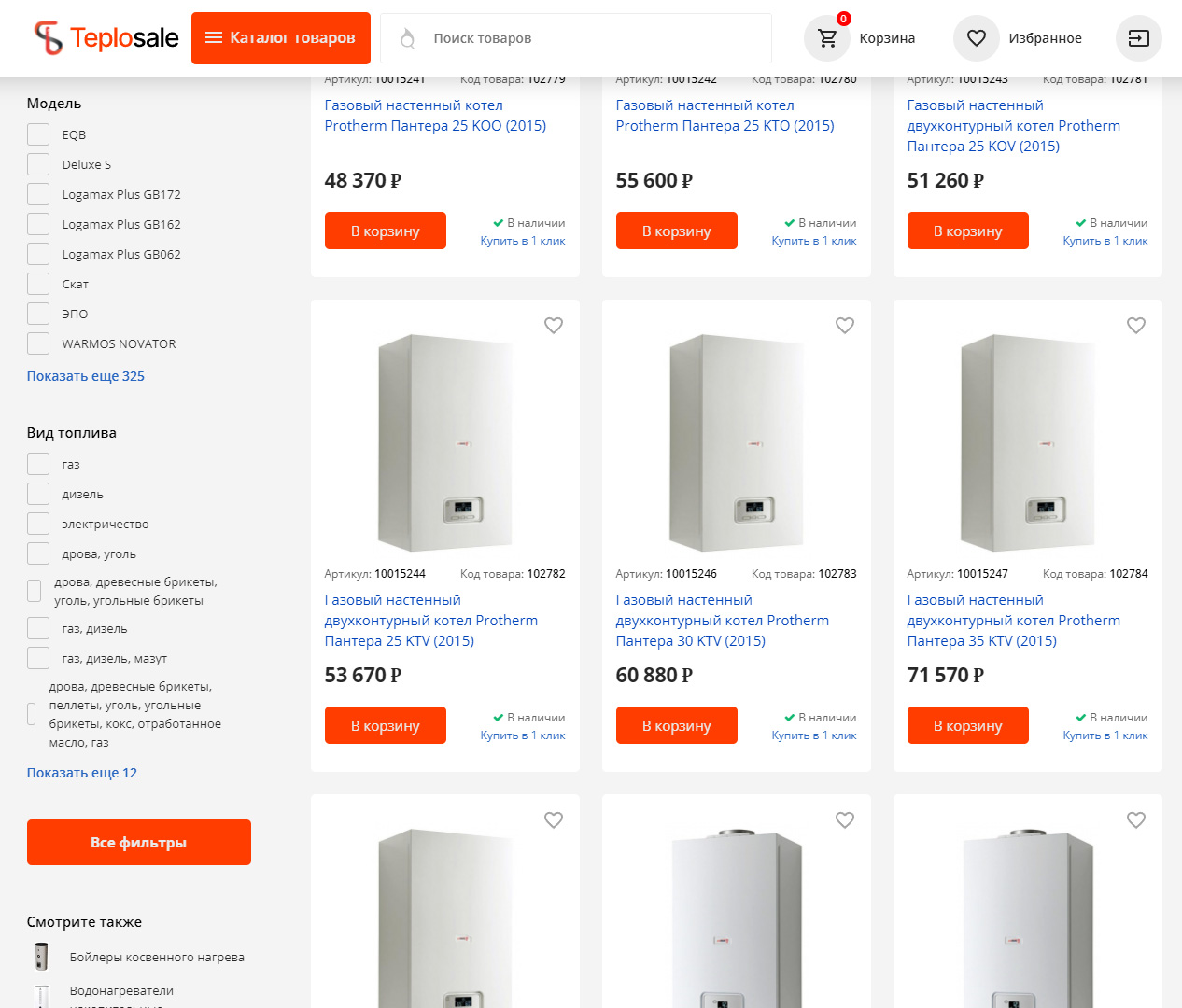Buy Пантера 30 KTV in one click
1182x1008 pixels.
point(814,735)
